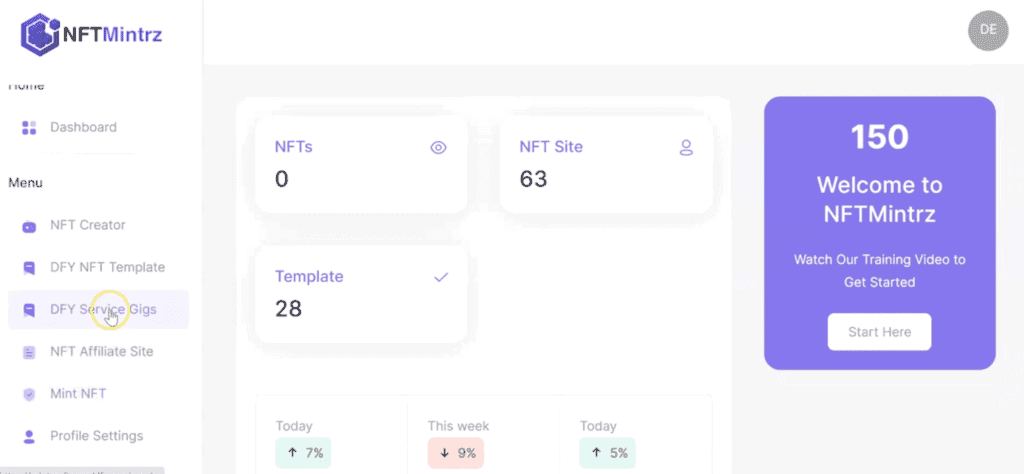Open the Dashboard menu item
The height and width of the screenshot is (474, 1024).
click(83, 127)
